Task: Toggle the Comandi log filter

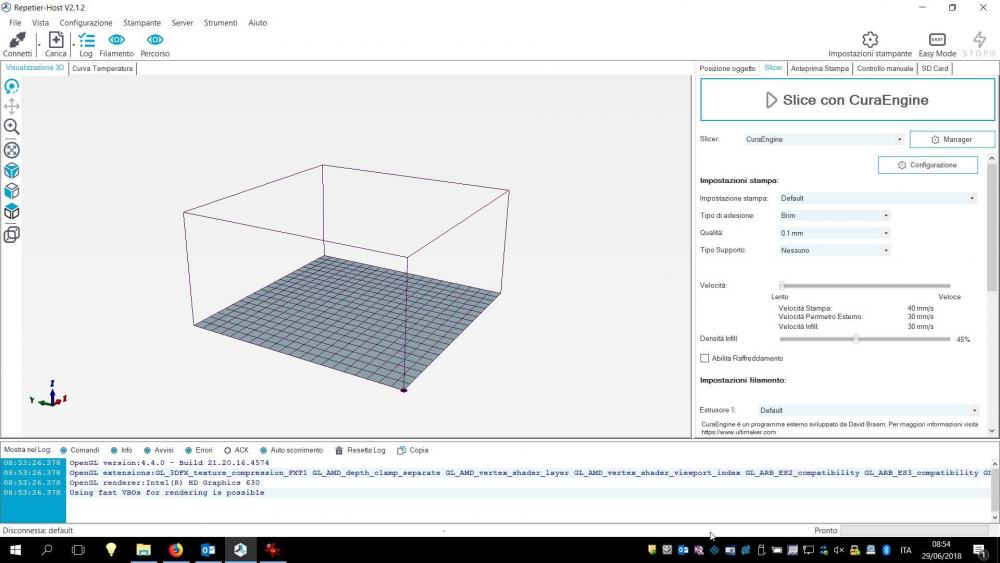Action: 64,450
